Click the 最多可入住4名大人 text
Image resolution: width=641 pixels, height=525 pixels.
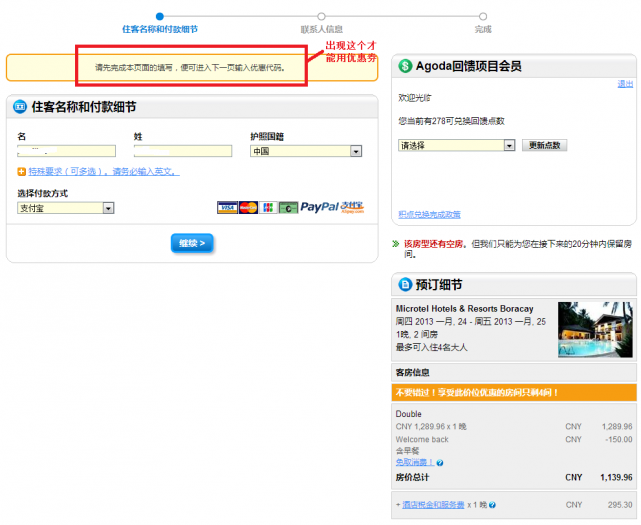pos(431,348)
